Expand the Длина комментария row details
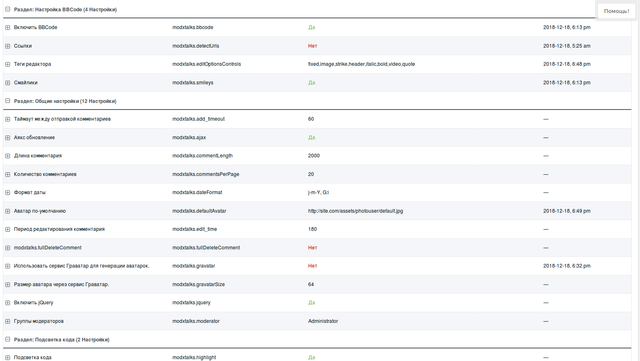Screen dimensions: 640x361 pos(7,156)
